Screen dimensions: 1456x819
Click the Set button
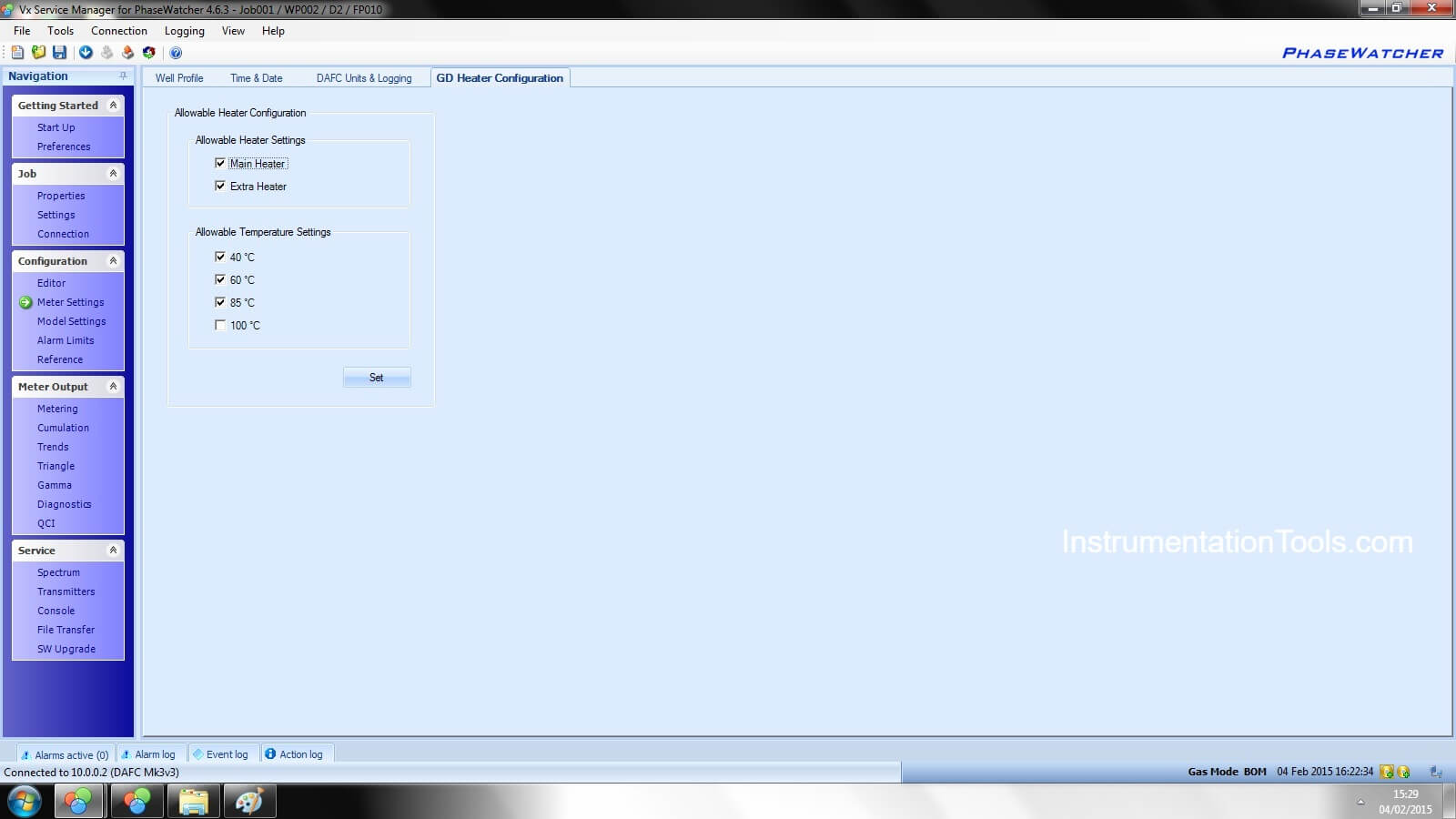[x=377, y=378]
